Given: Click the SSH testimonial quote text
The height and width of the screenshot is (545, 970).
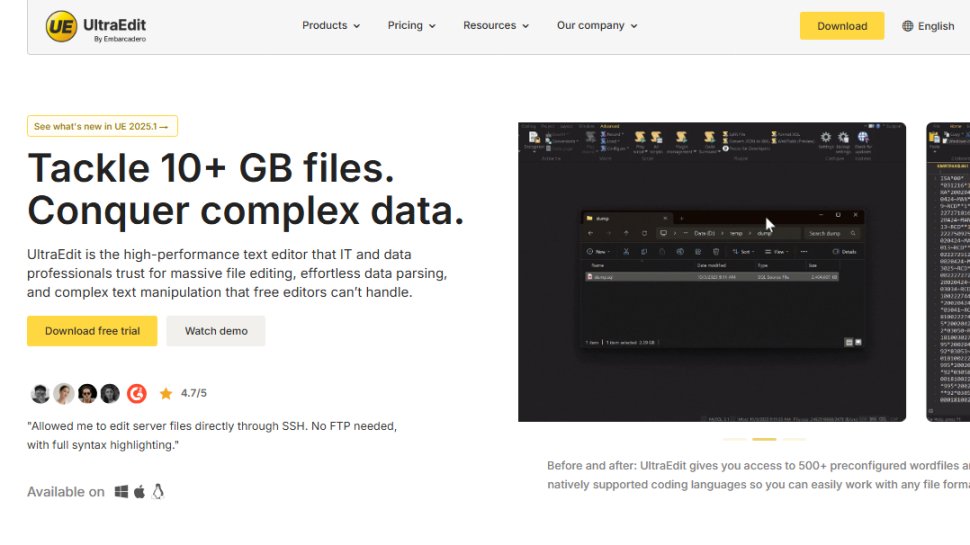Looking at the screenshot, I should (212, 436).
